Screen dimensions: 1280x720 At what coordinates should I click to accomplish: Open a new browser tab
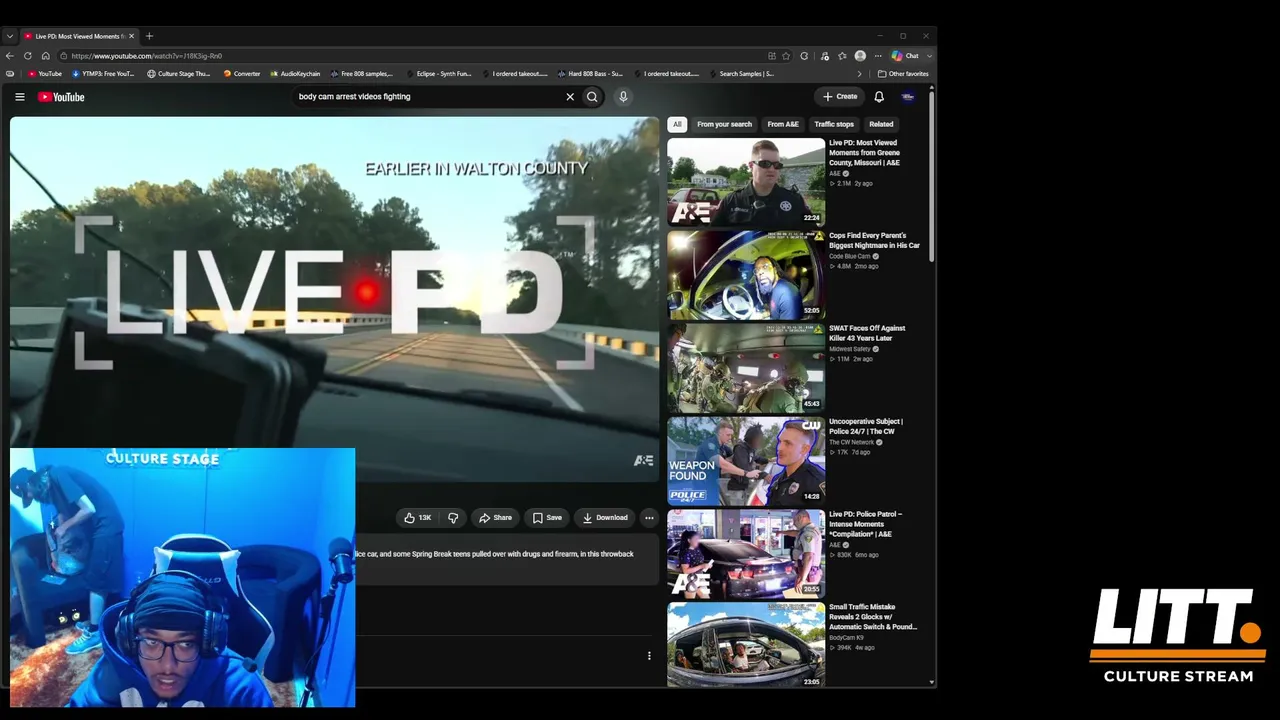tap(149, 36)
